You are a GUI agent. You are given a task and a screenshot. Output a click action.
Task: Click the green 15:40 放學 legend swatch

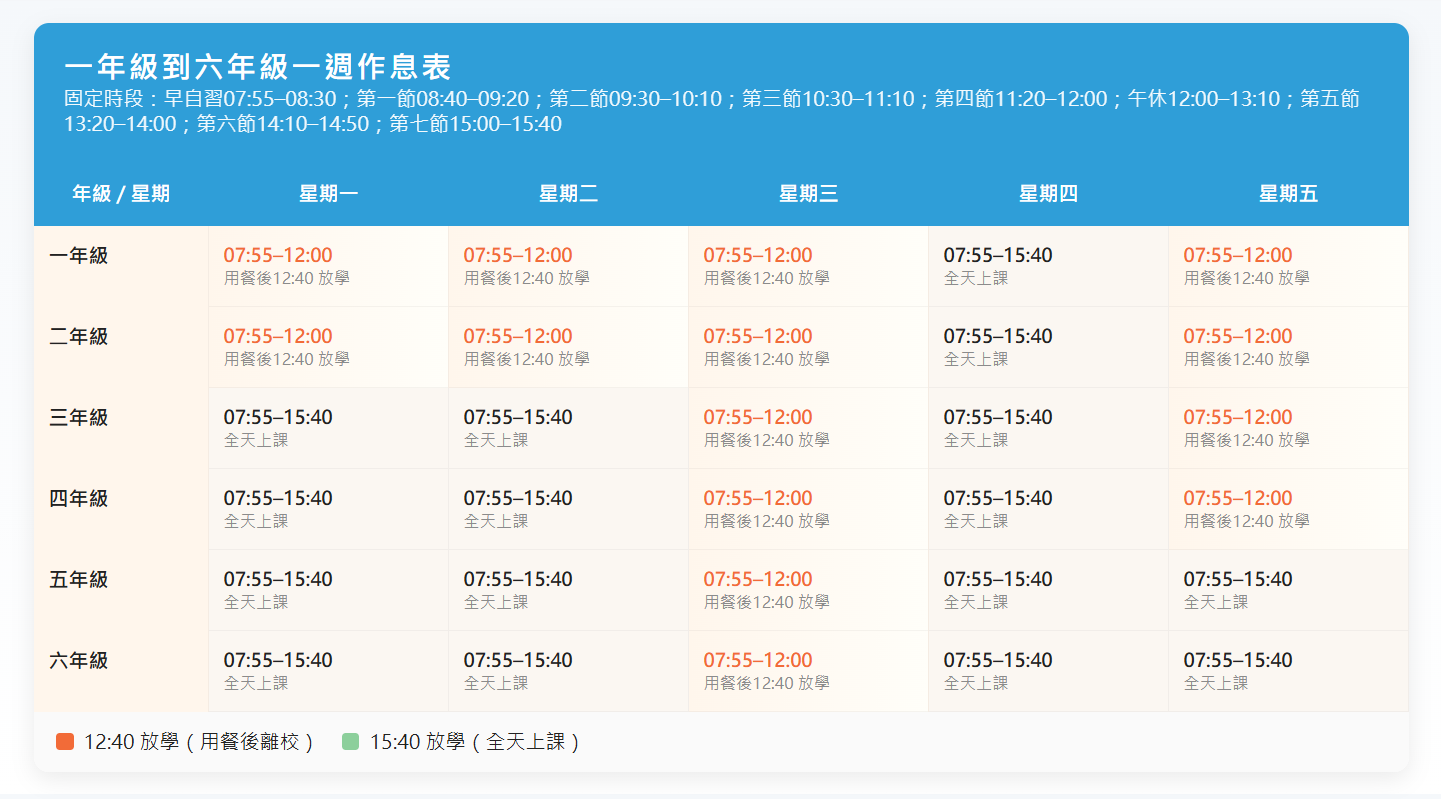point(350,742)
